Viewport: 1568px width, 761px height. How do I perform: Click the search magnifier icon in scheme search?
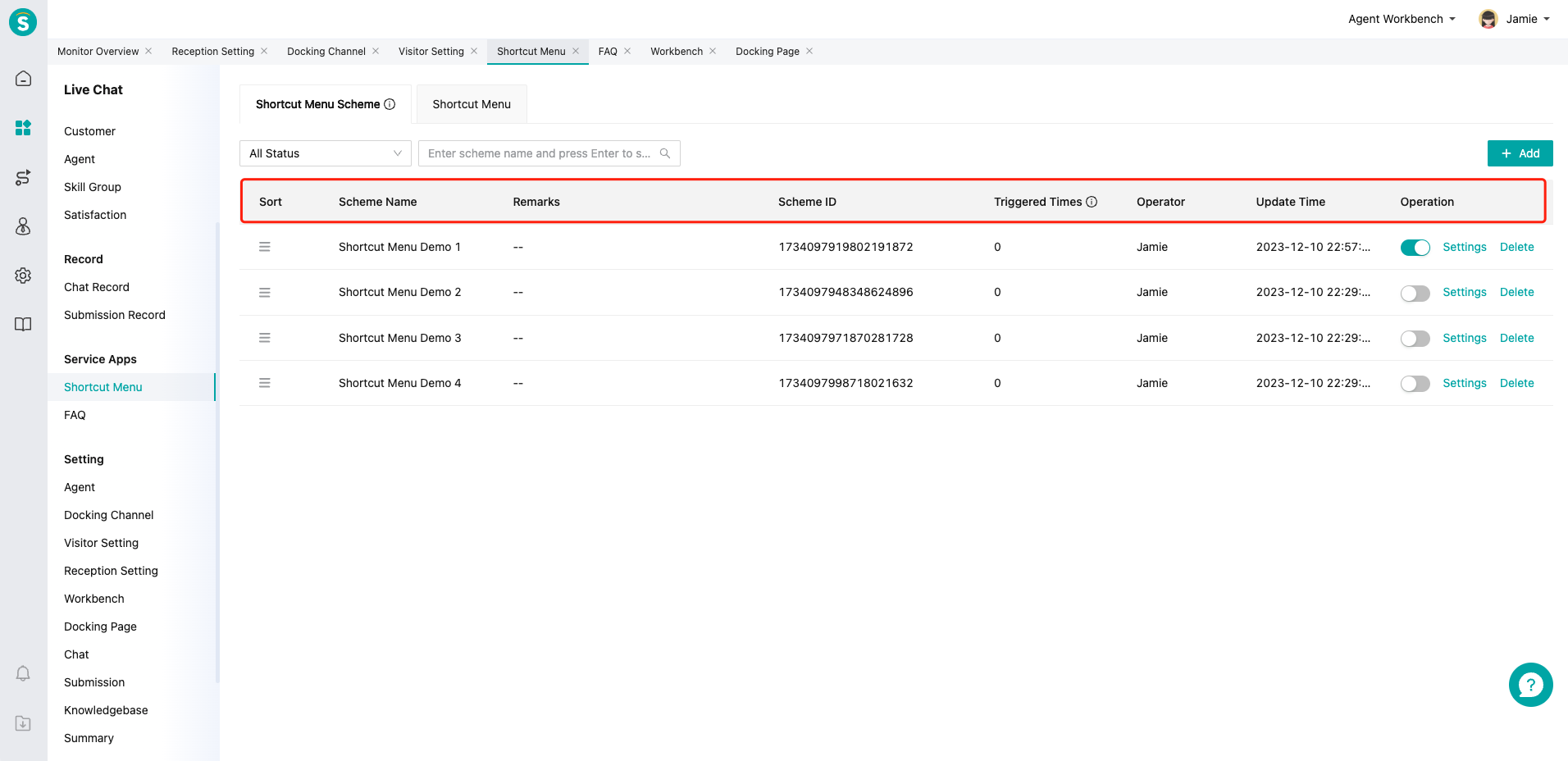tap(665, 153)
